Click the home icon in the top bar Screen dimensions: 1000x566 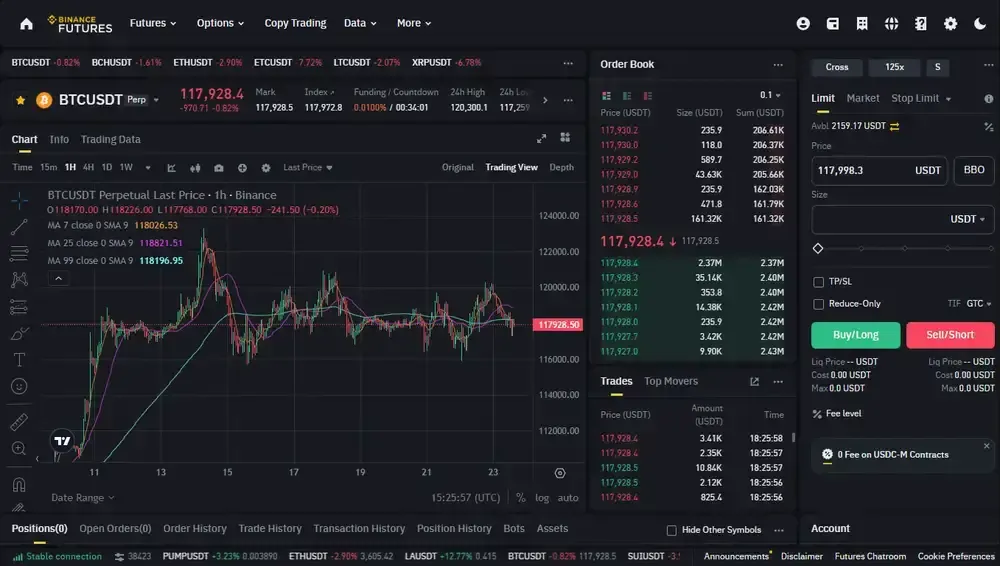point(26,24)
